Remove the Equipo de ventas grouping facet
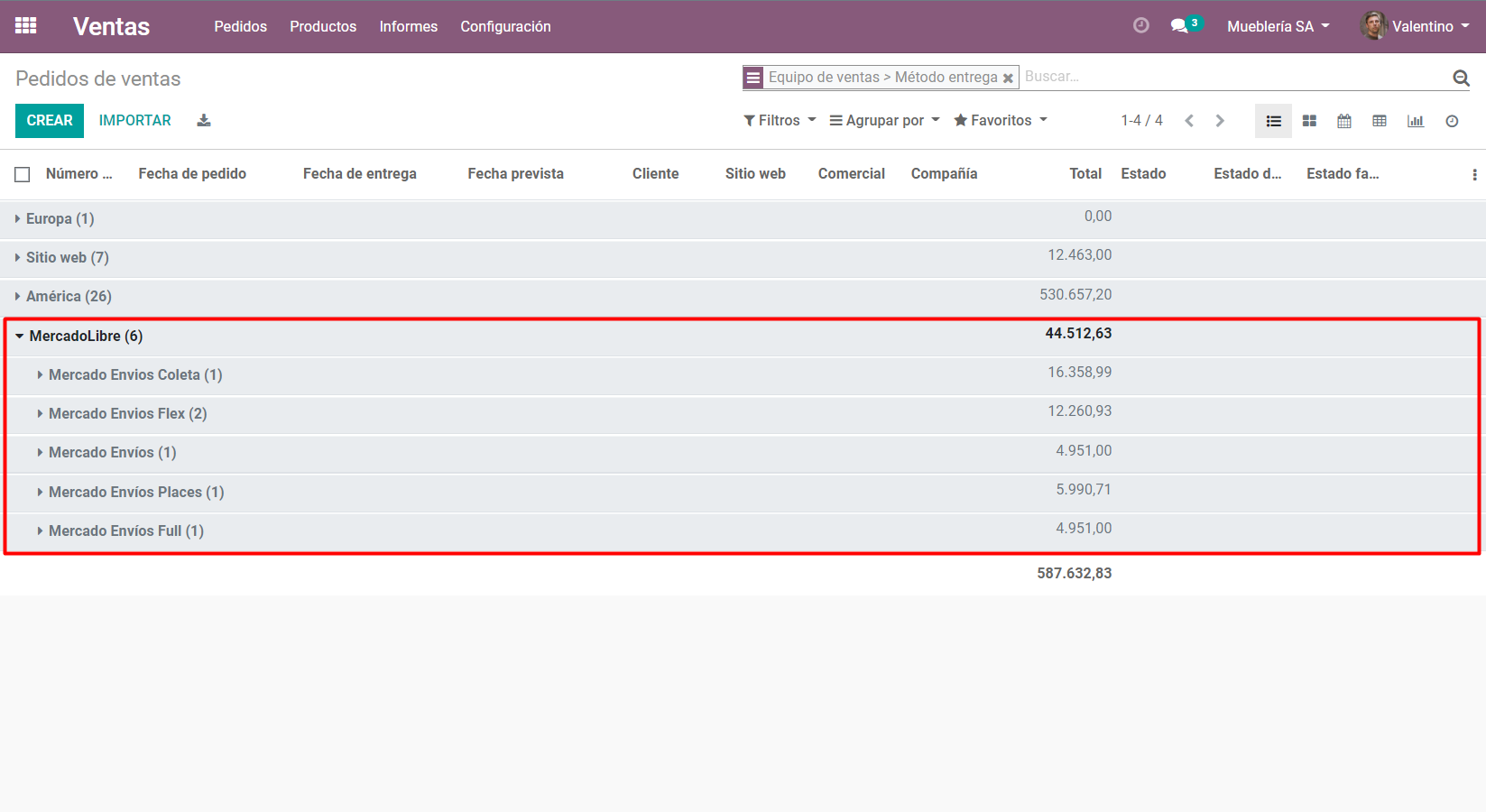Image resolution: width=1486 pixels, height=812 pixels. click(x=1008, y=78)
